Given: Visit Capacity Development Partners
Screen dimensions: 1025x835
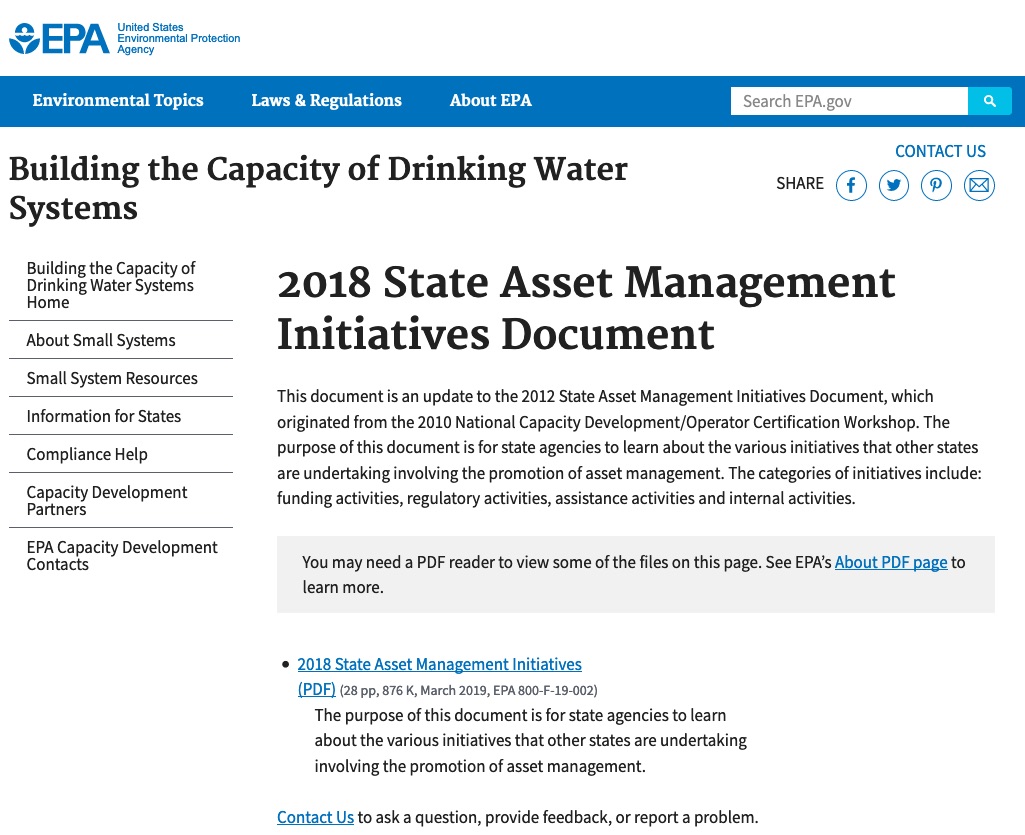Looking at the screenshot, I should 107,500.
